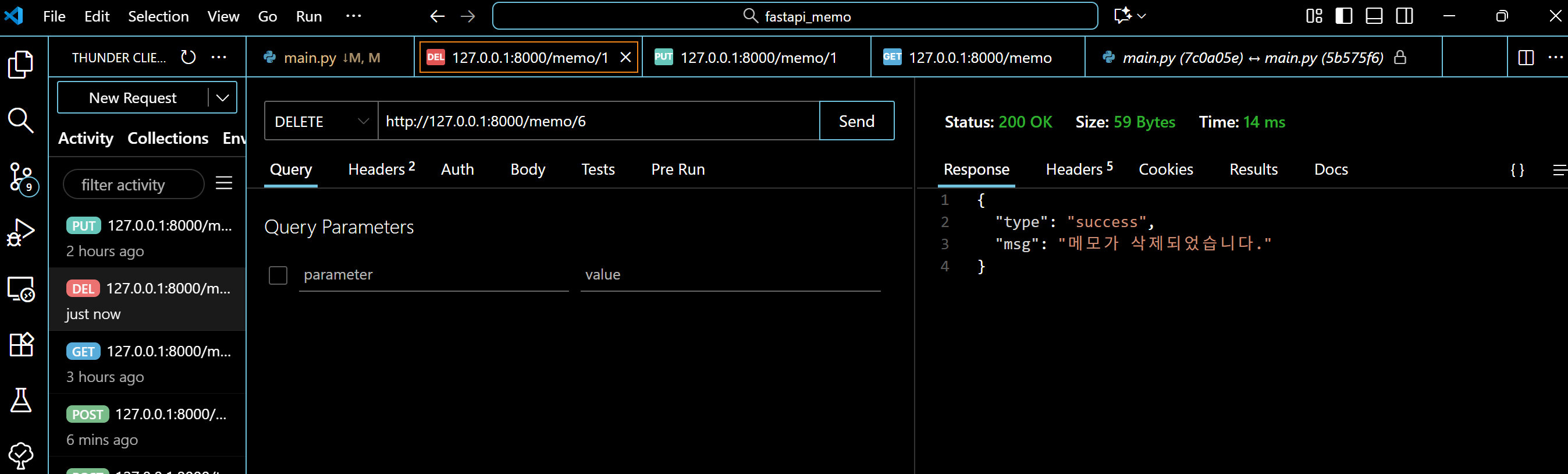
Task: Open the Go menu
Action: click(x=267, y=16)
